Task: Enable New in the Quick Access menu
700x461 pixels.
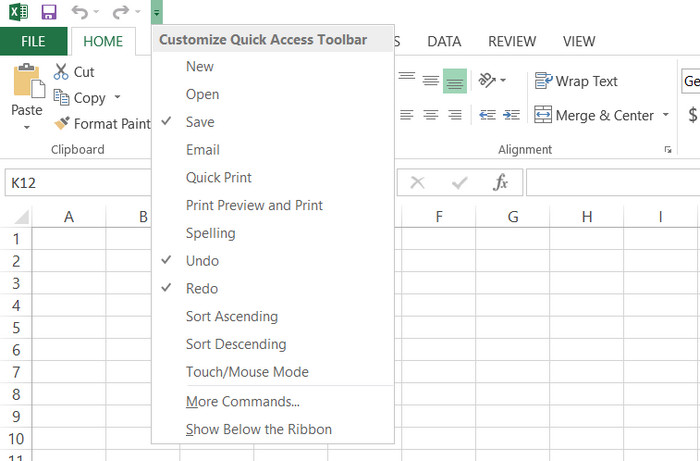Action: coord(273,66)
